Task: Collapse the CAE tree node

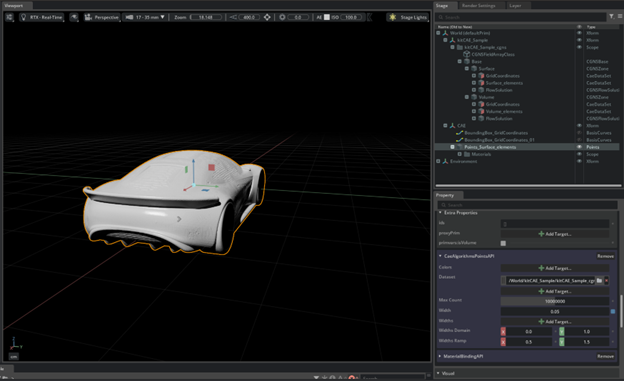Action: tap(445, 126)
